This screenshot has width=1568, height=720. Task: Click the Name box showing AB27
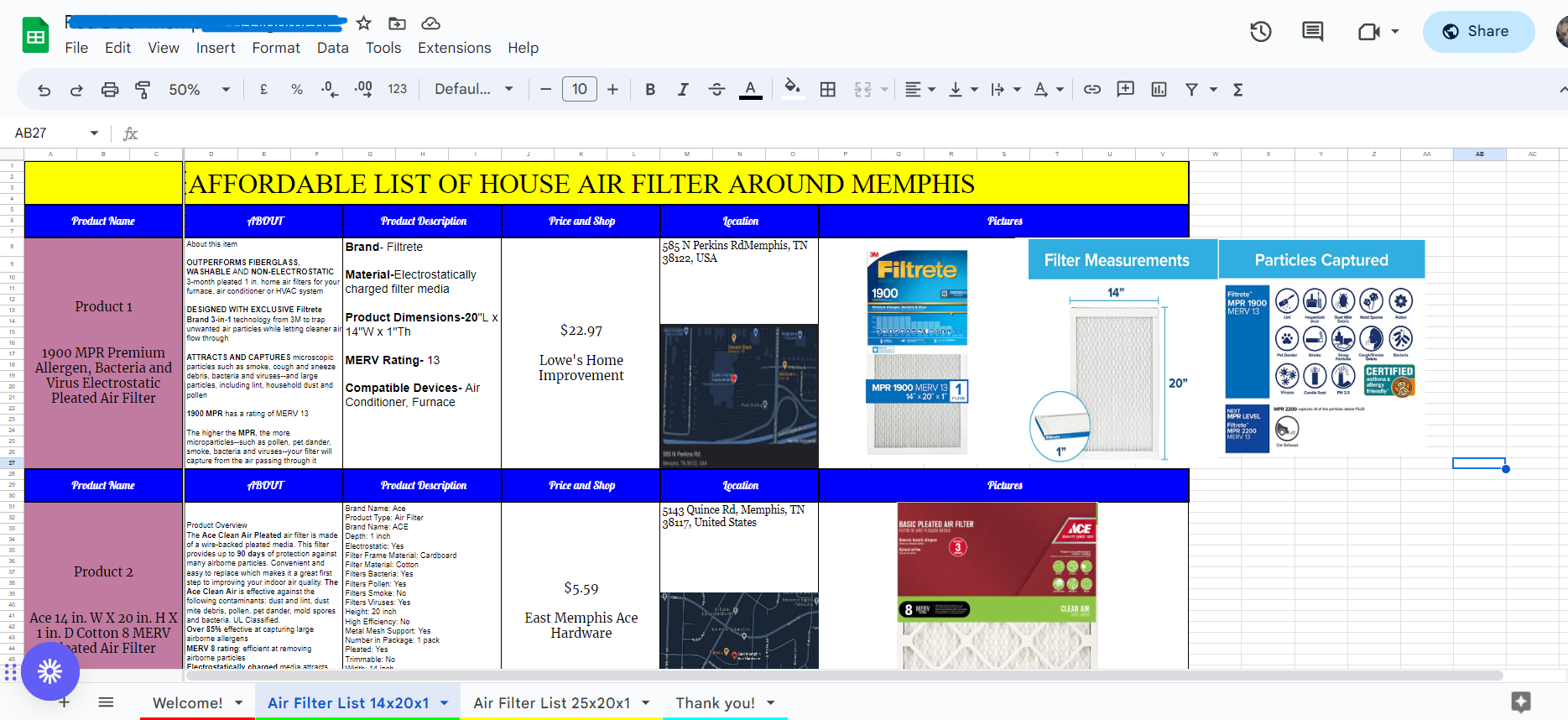50,133
